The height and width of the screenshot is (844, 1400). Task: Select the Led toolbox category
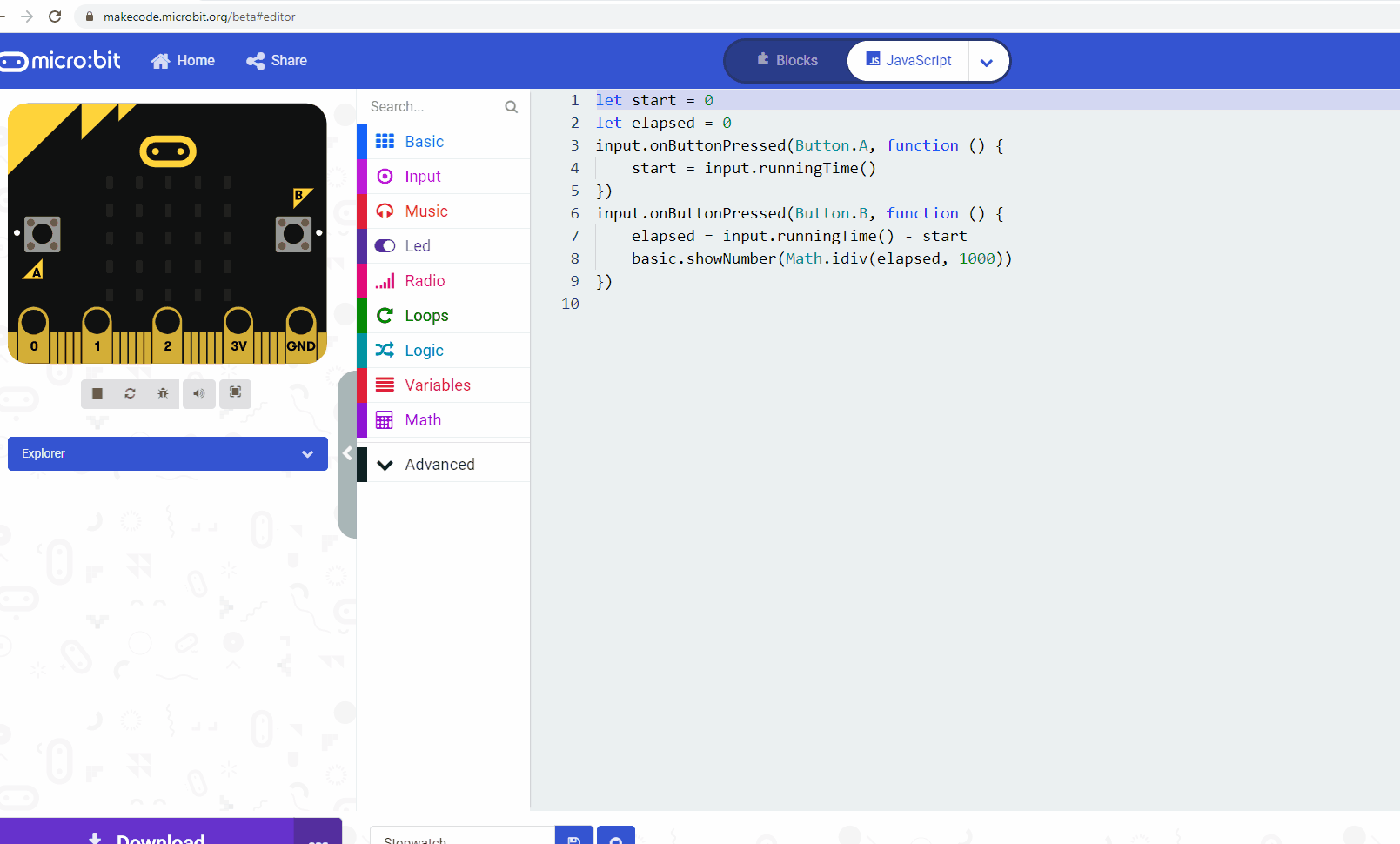pos(417,245)
